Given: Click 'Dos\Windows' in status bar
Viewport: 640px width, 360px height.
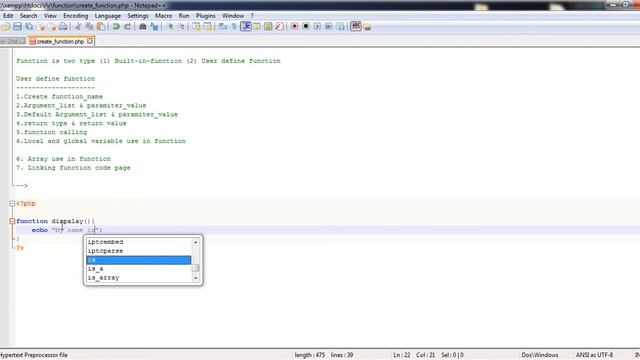Looking at the screenshot, I should coord(540,355).
